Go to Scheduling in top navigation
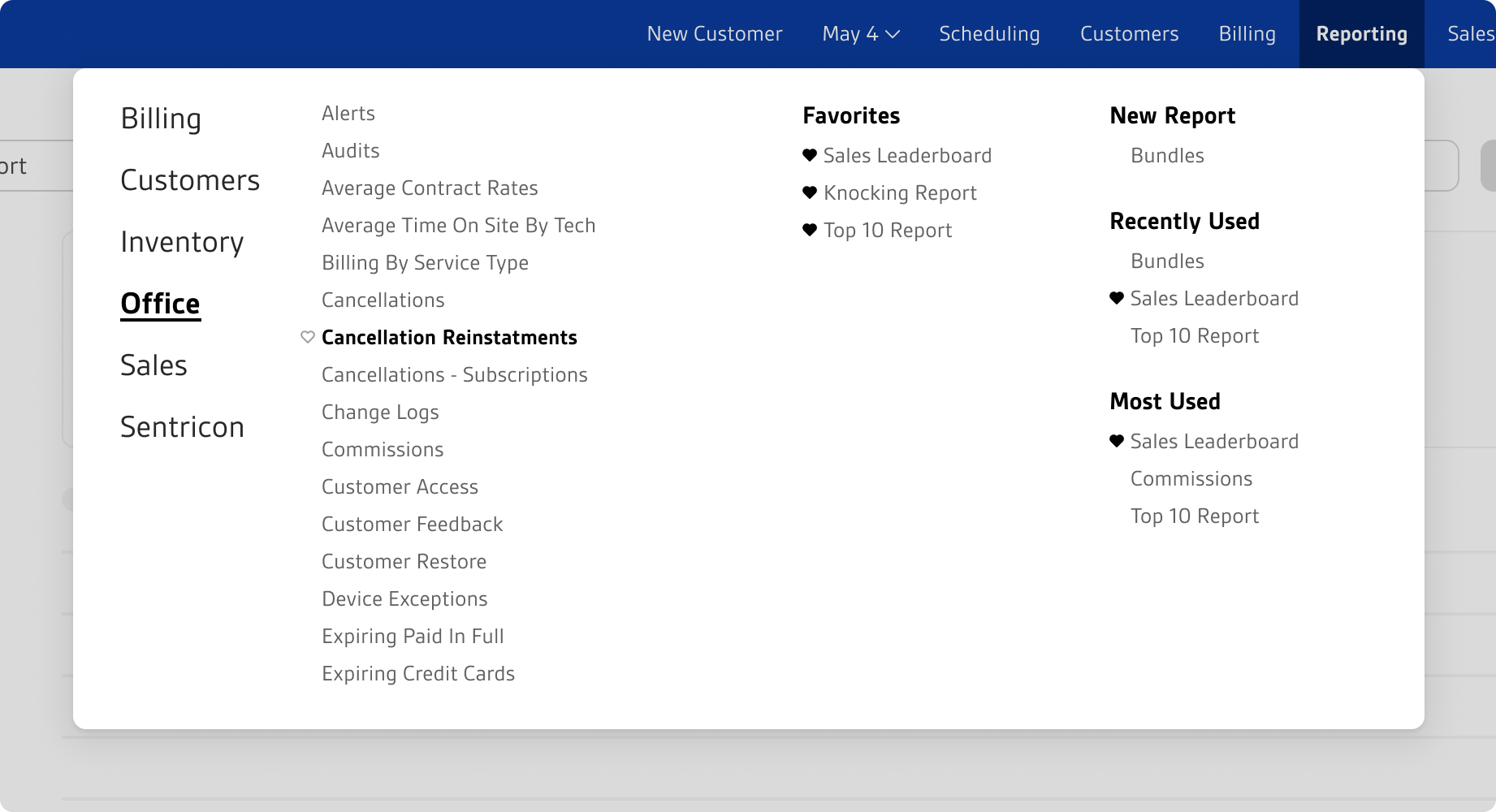This screenshot has height=812, width=1496. click(x=989, y=34)
